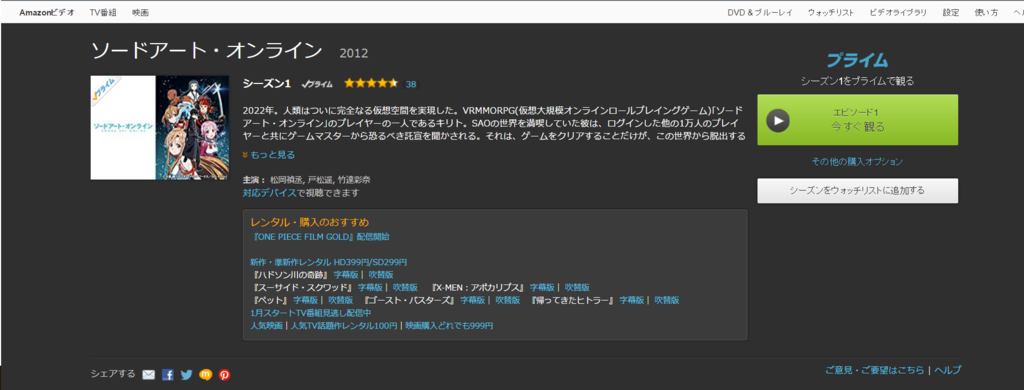Open 設定 in top navigation
Image resolution: width=1024 pixels, height=390 pixels.
point(951,12)
